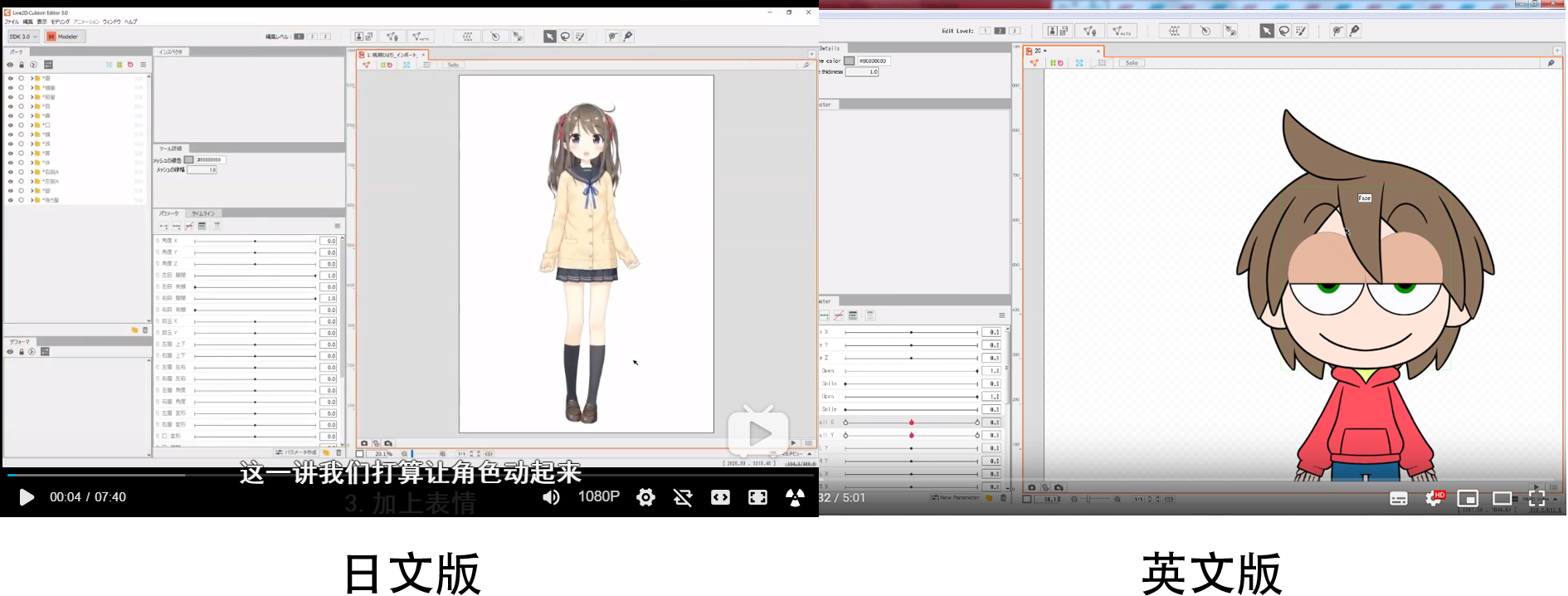Select the インスペクタ tab
The height and width of the screenshot is (596, 1568).
coord(171,51)
